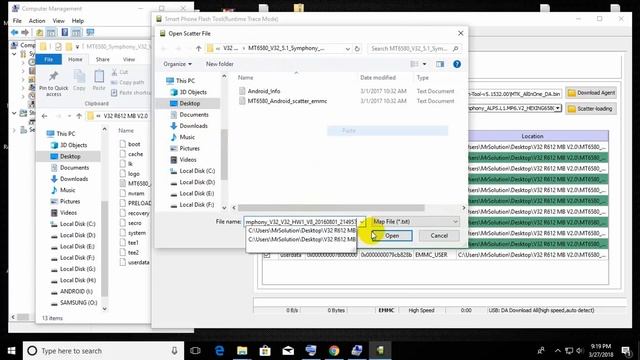This screenshot has height=360, width=640.
Task: Switch to Share tab in File Explorer
Action: pos(102,60)
